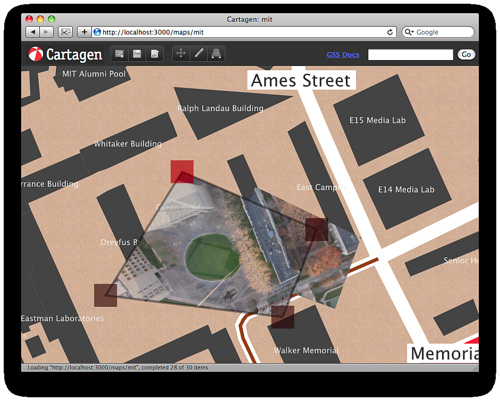Click the edit document icon in toolbar
The width and height of the screenshot is (500, 401).
154,54
